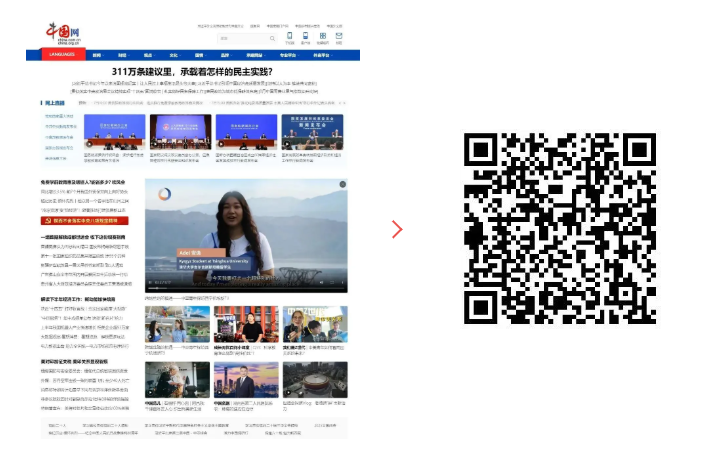
Task: Expand the 财经 navigation dropdown
Action: (x=122, y=56)
